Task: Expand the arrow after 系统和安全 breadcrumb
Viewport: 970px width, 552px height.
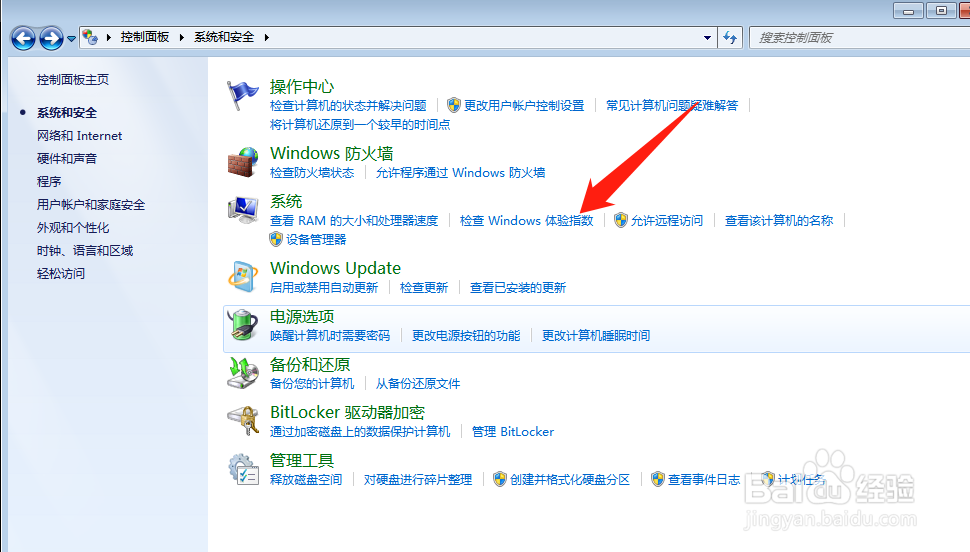Action: (267, 37)
